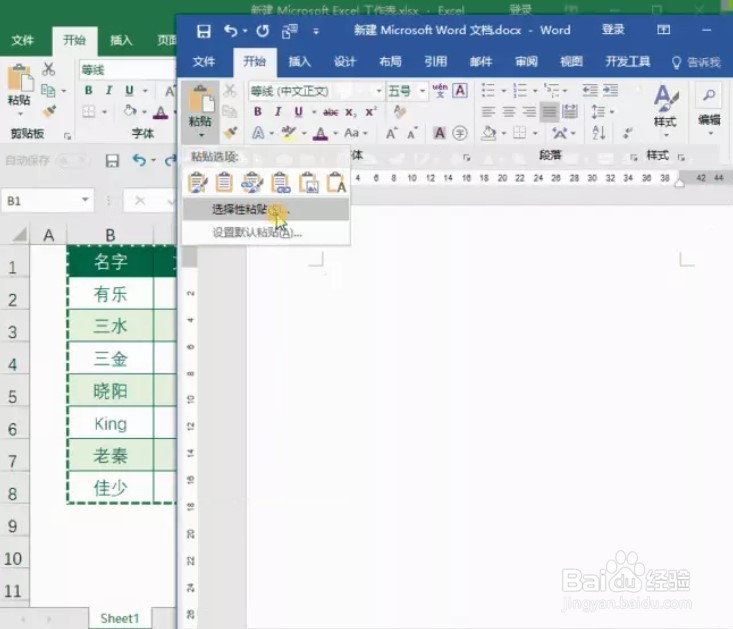
Task: Open Word font size dropdown
Action: point(422,91)
